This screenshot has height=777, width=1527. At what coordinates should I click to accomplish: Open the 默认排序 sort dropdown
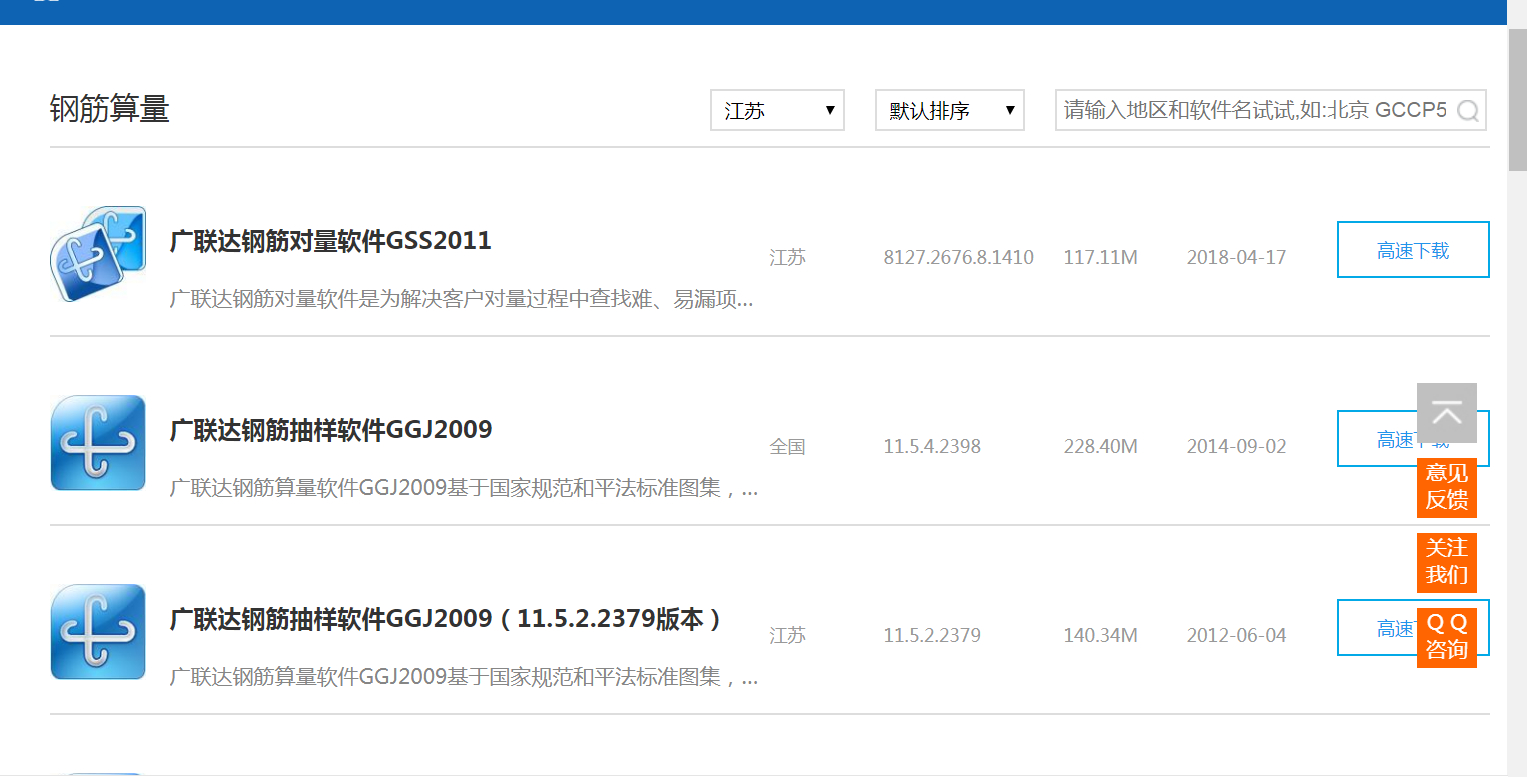[950, 110]
